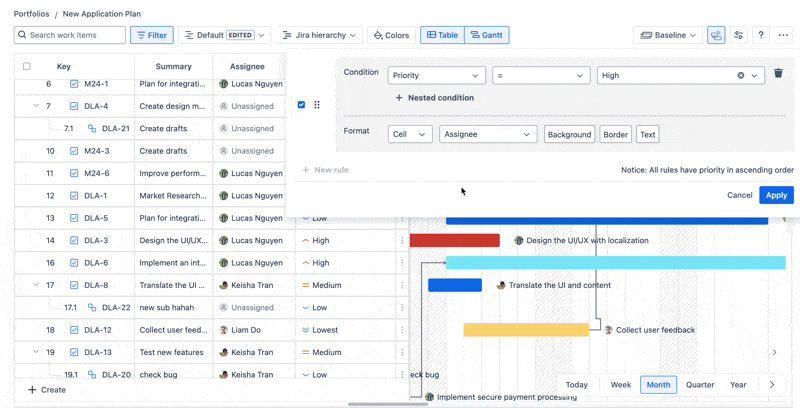The width and height of the screenshot is (800, 408).
Task: Open the Assignee format column dropdown
Action: tap(488, 134)
